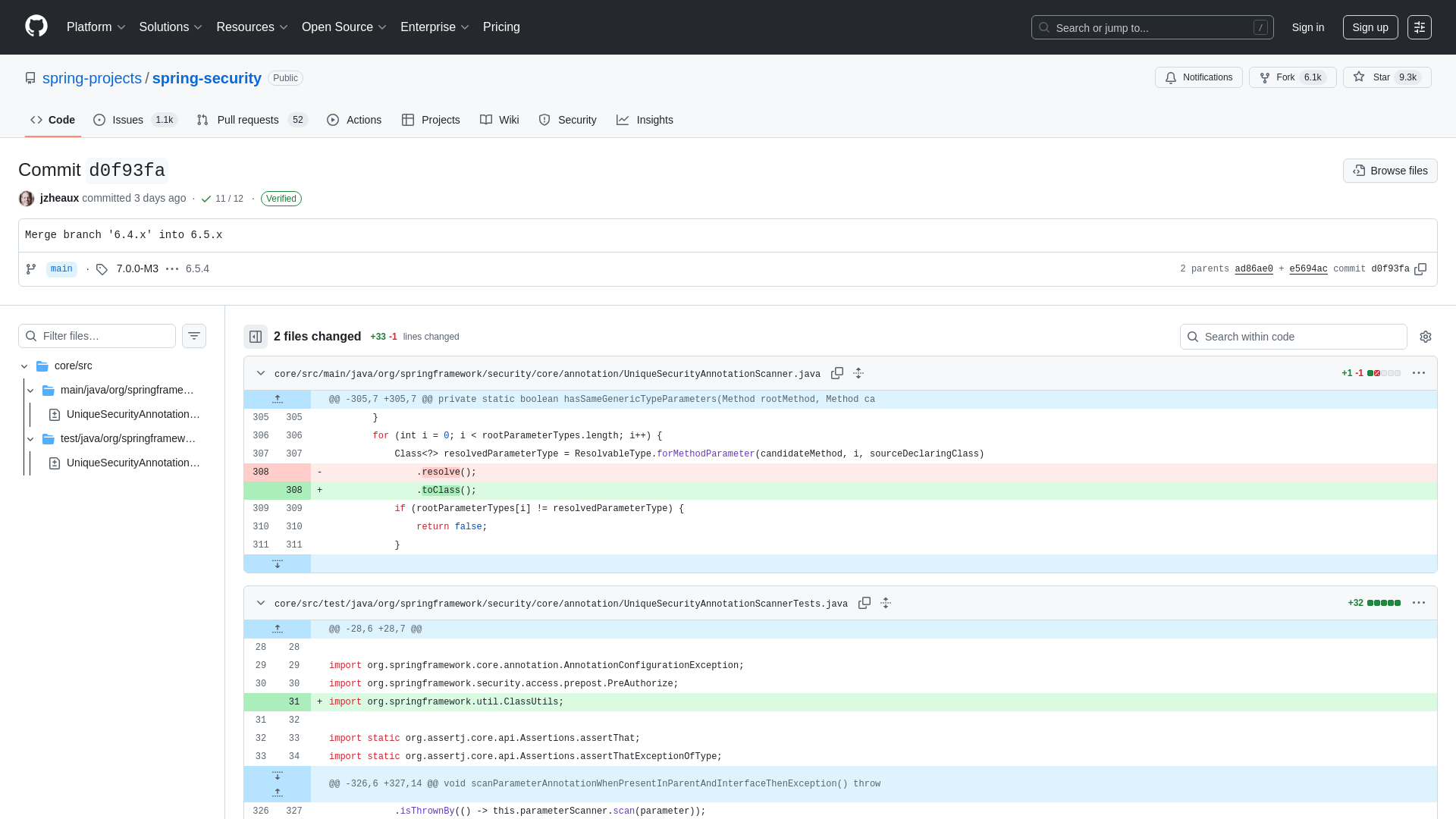Image resolution: width=1456 pixels, height=819 pixels.
Task: Open the Enterprise dropdown menu
Action: coord(435,27)
